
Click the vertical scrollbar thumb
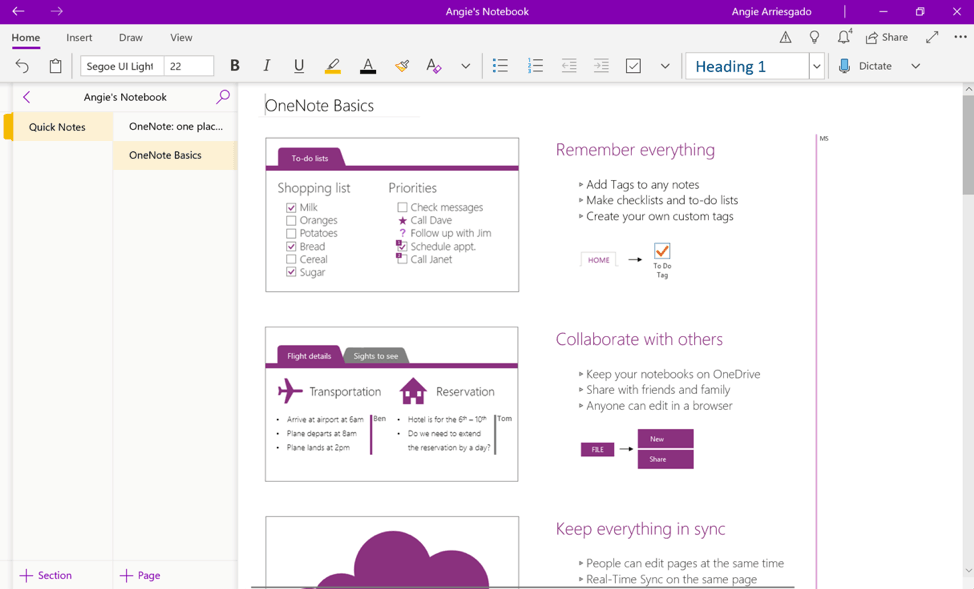coord(968,145)
